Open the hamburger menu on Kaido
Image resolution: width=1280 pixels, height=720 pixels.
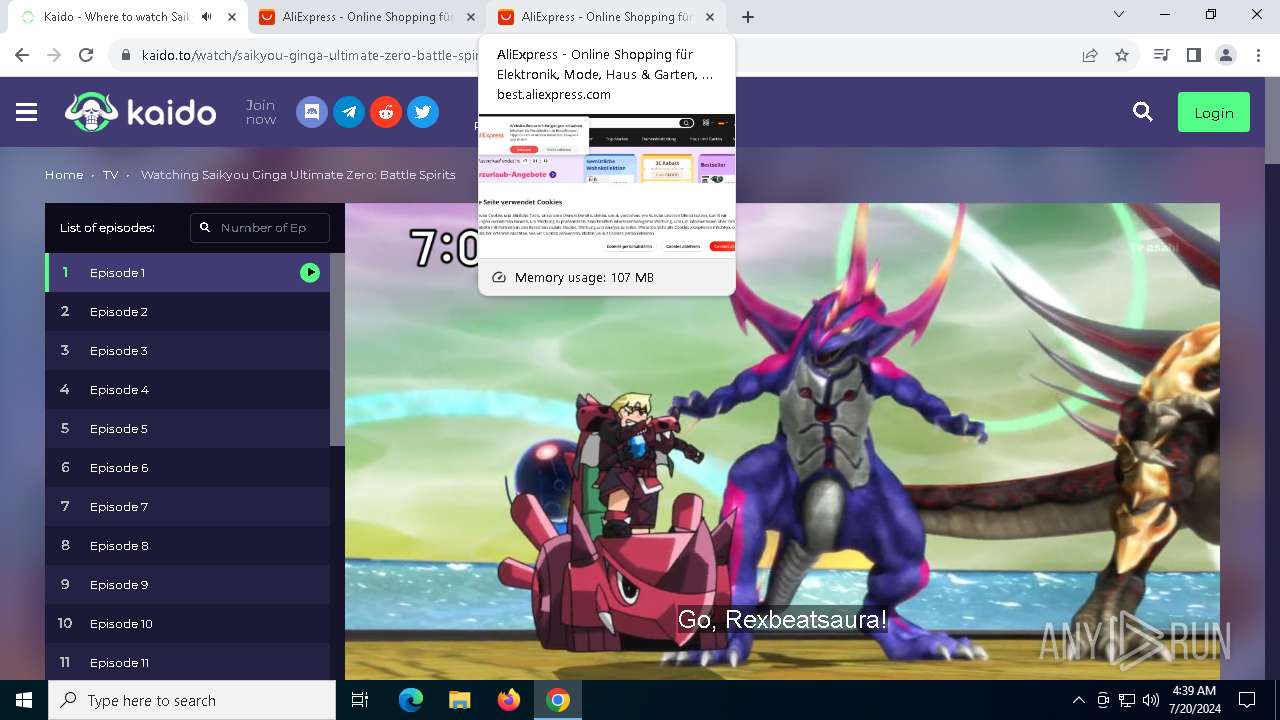point(27,113)
